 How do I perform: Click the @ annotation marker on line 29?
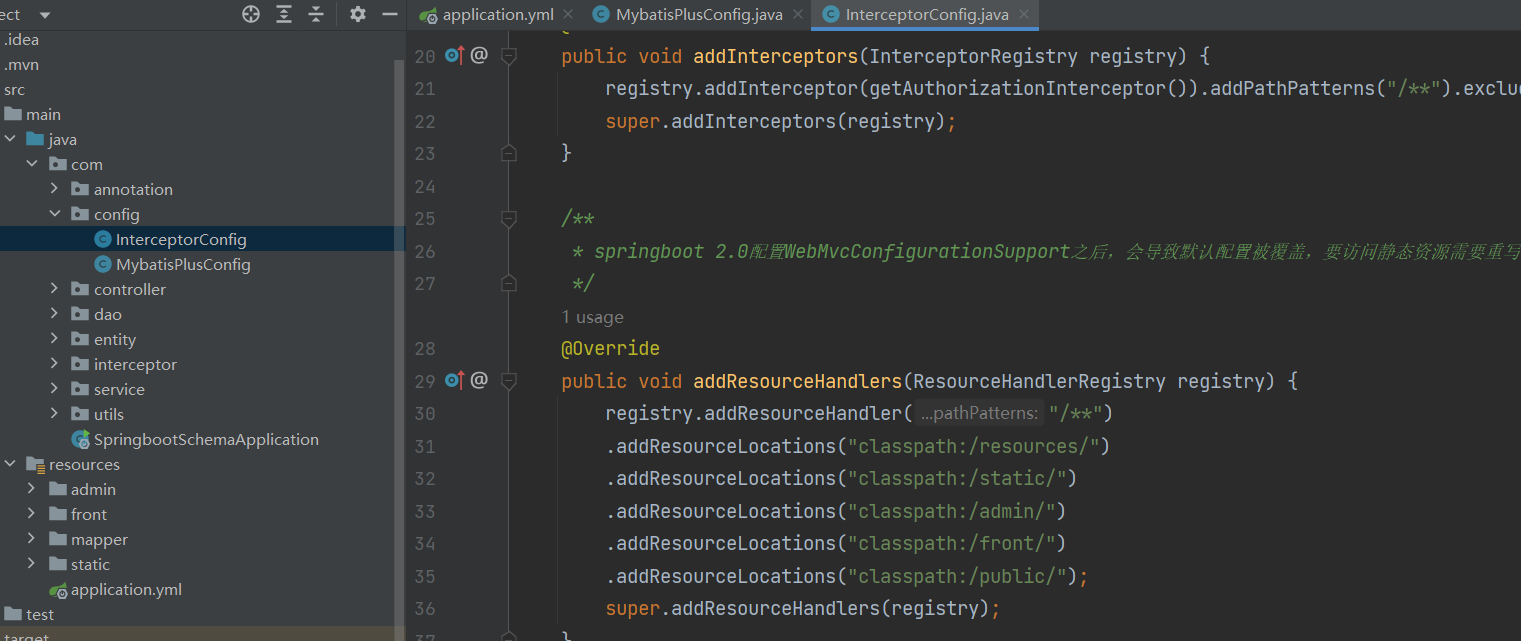click(479, 380)
